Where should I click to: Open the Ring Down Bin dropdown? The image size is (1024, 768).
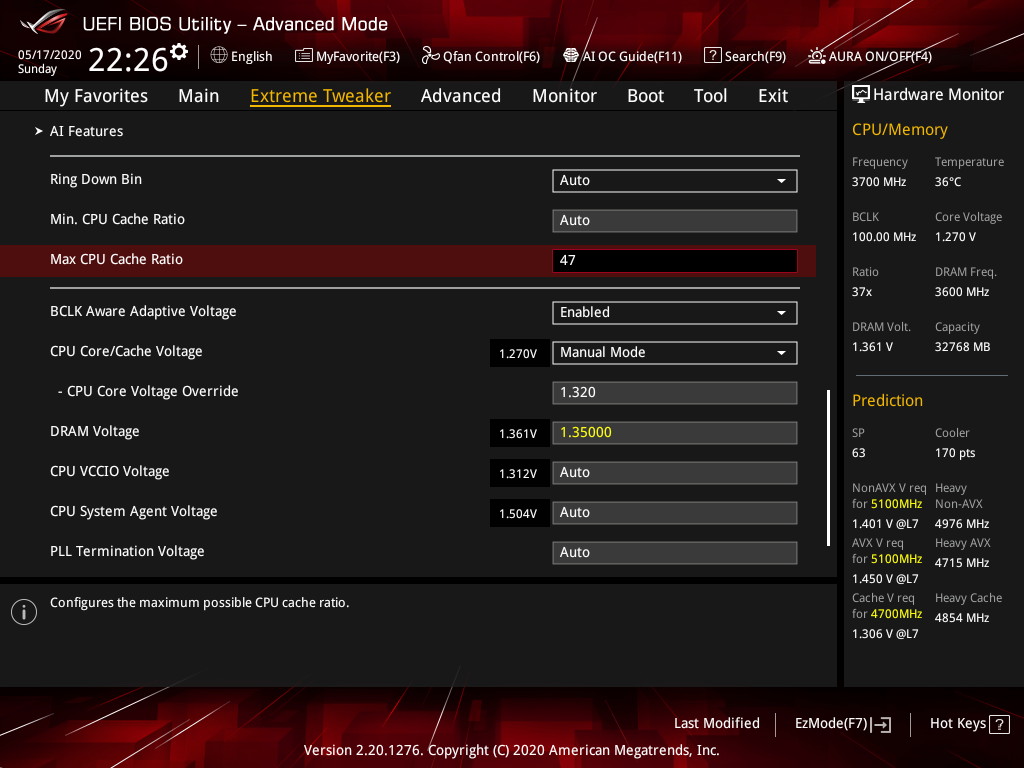(x=675, y=181)
